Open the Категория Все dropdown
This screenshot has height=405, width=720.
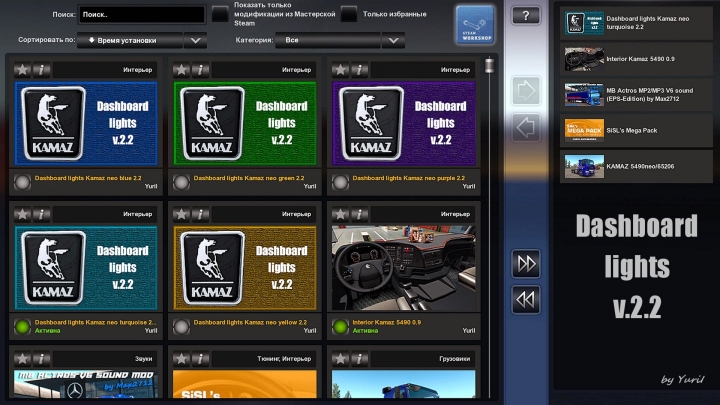click(x=328, y=40)
